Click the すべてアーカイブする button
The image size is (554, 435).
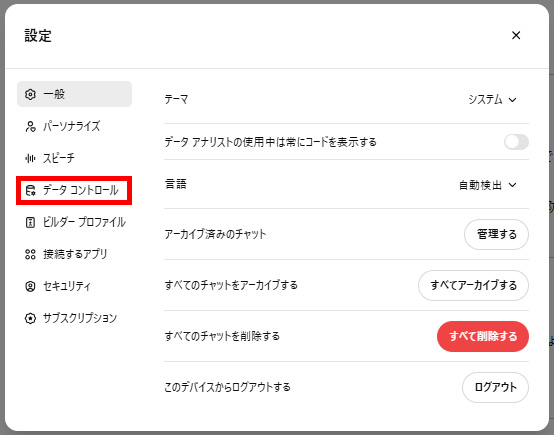tap(473, 285)
